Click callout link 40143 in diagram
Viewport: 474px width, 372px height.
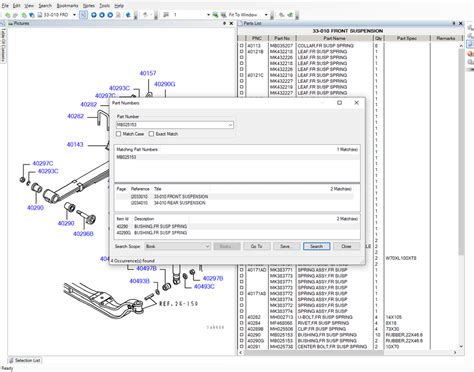pos(75,145)
